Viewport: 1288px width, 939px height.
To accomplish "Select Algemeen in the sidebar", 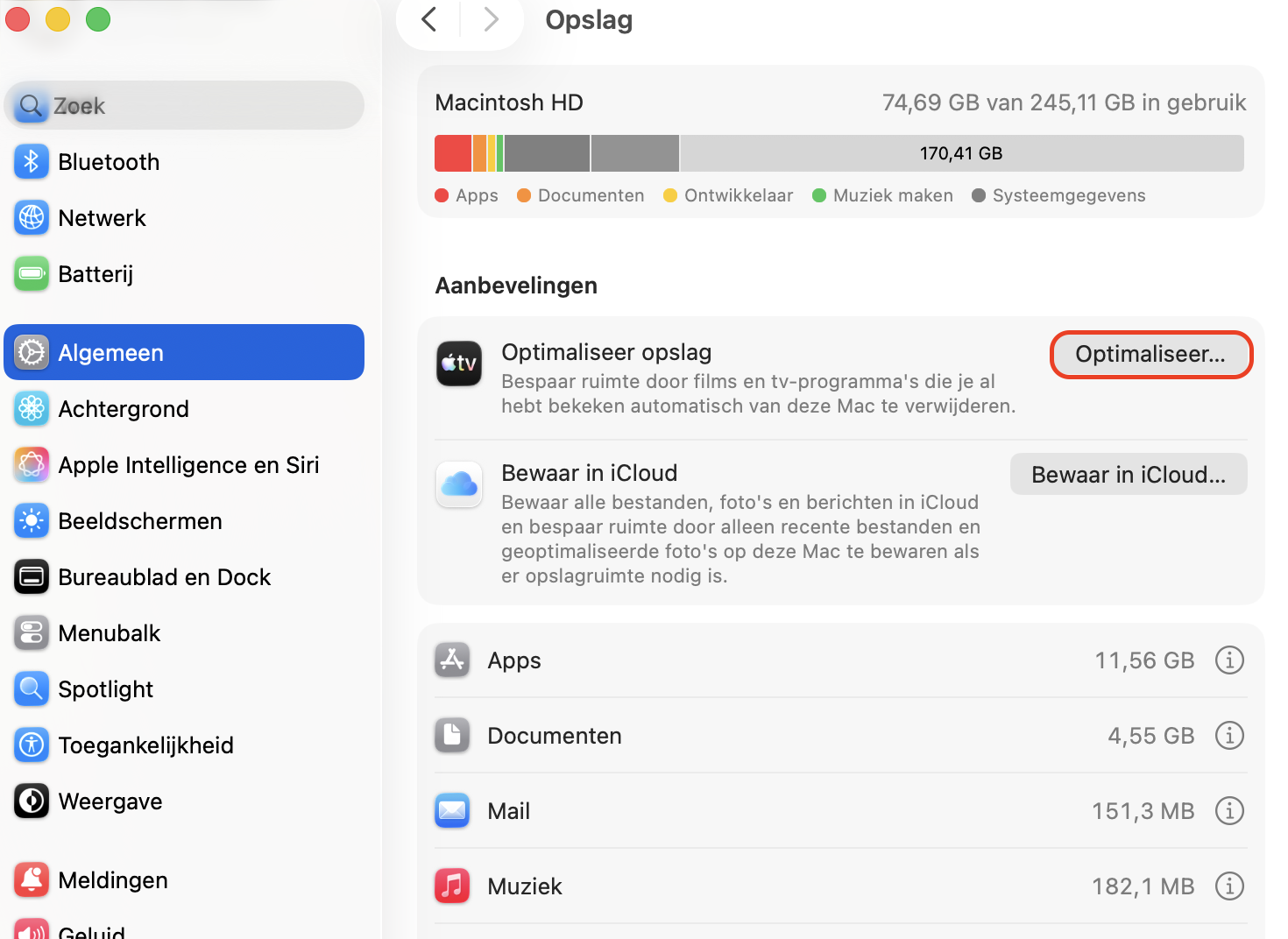I will (184, 353).
